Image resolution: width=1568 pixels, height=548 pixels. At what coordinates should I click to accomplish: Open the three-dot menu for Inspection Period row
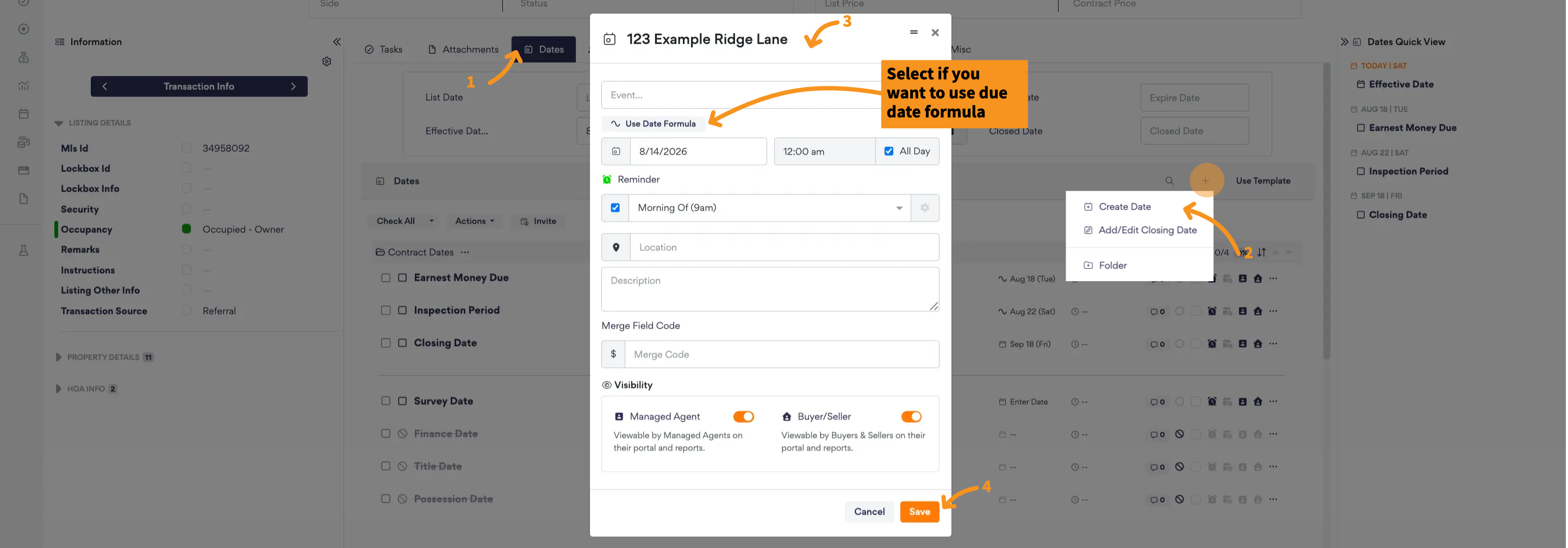click(x=1273, y=311)
